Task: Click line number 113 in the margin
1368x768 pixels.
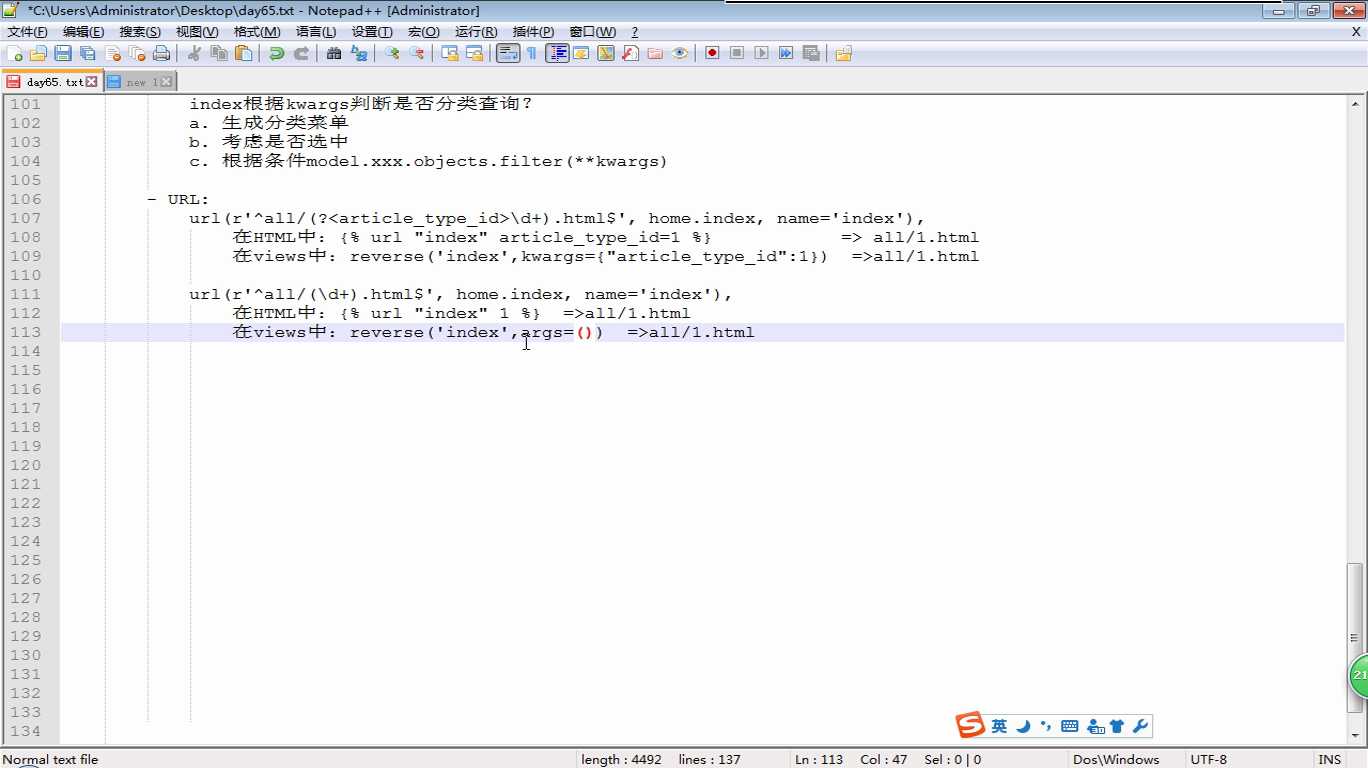Action: tap(26, 332)
